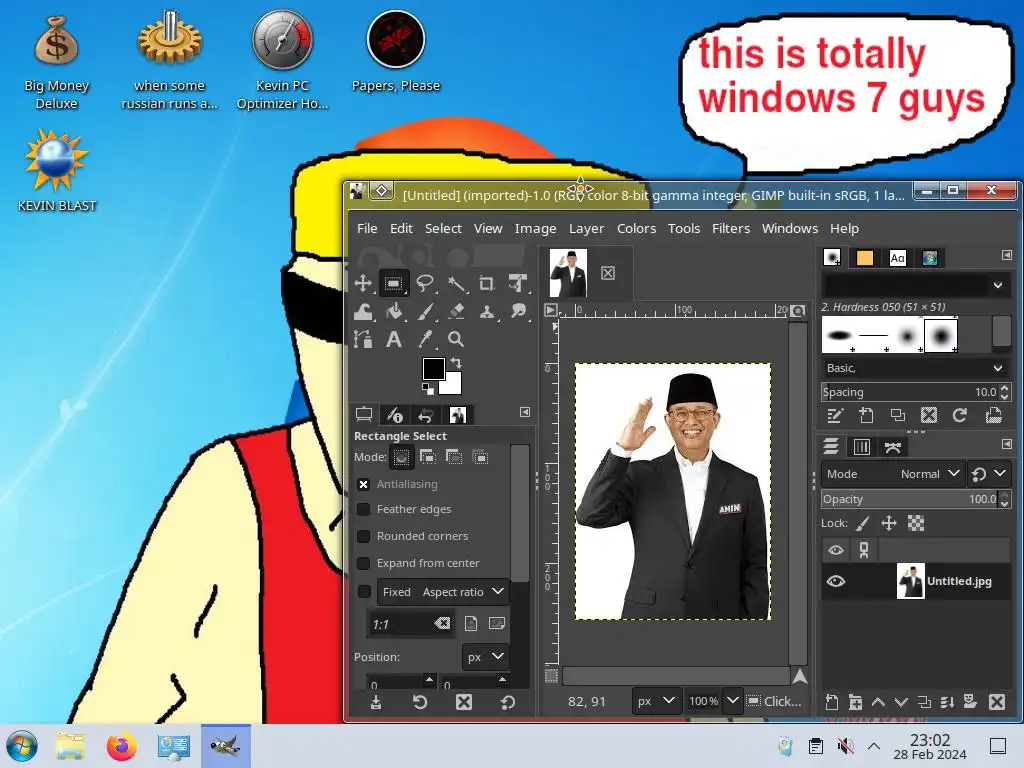Open the Colors menu

[x=636, y=229]
